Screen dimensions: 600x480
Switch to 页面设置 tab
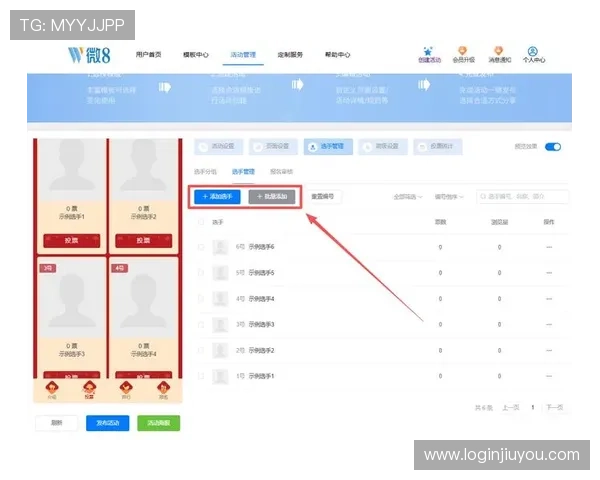[x=273, y=147]
